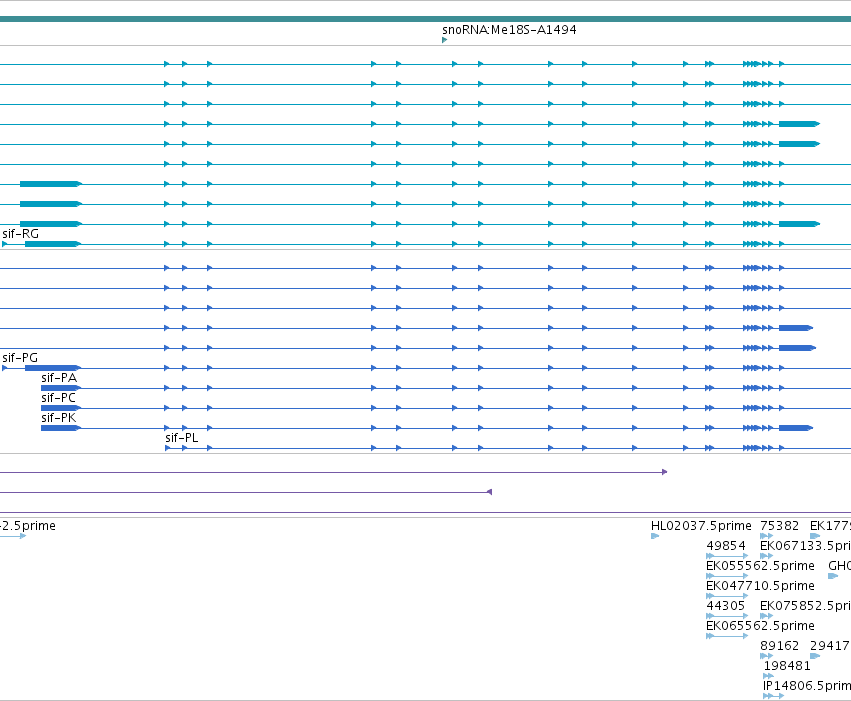
Task: Click the EK055562.5prime label
Action: coord(760,566)
